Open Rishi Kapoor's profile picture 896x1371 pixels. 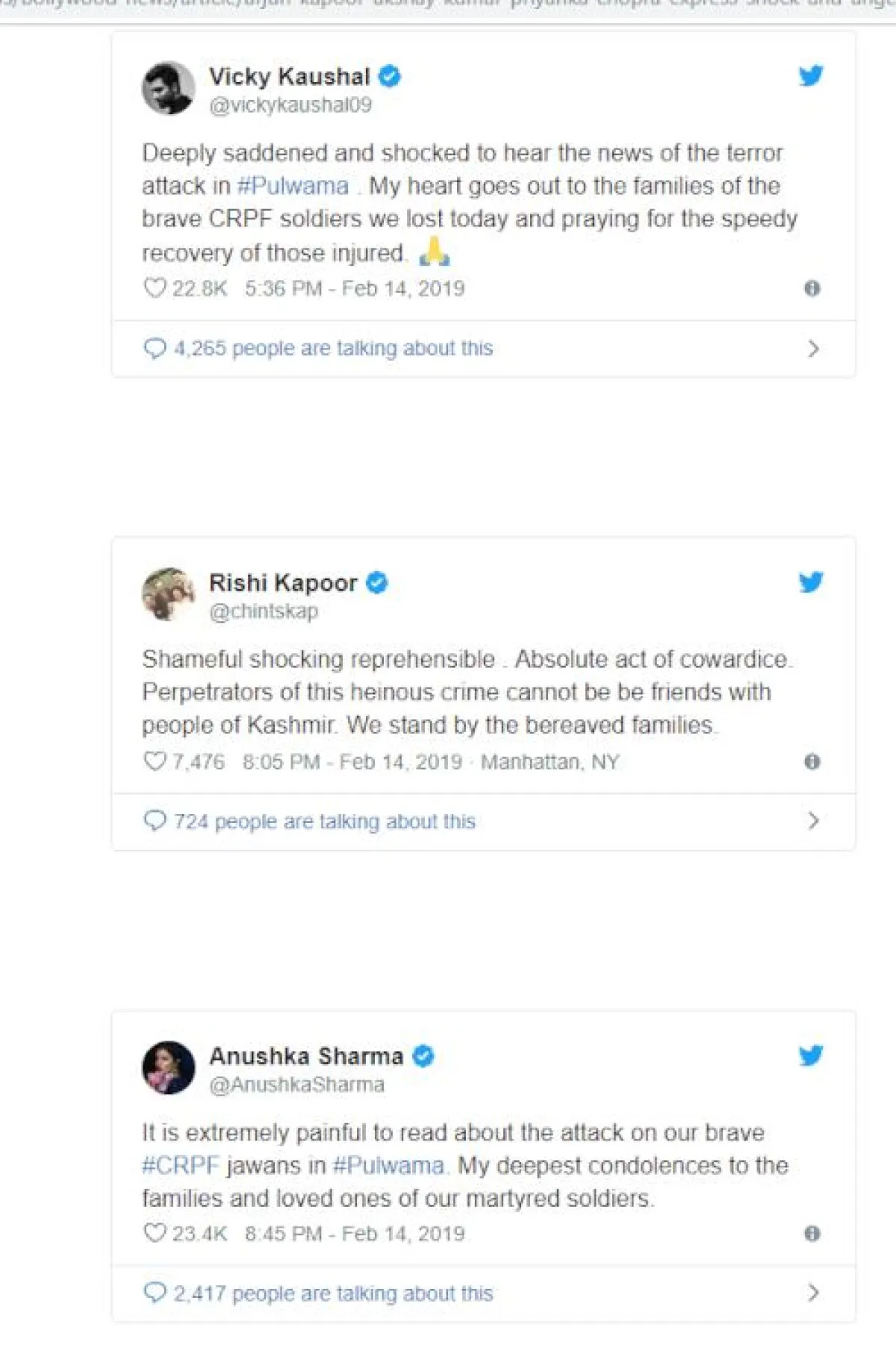point(169,594)
